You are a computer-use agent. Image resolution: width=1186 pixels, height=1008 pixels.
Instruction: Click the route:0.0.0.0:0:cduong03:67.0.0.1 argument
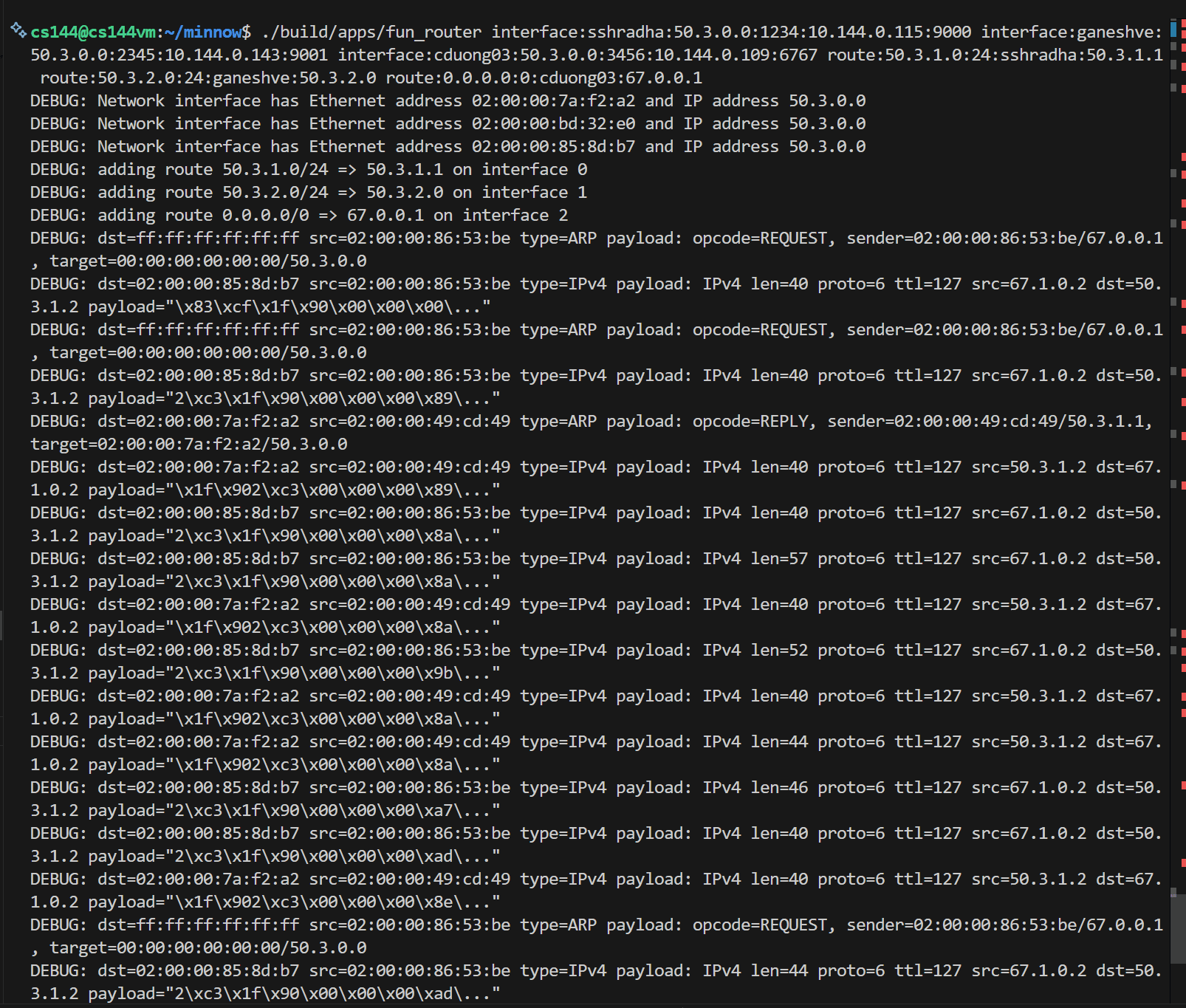[544, 78]
